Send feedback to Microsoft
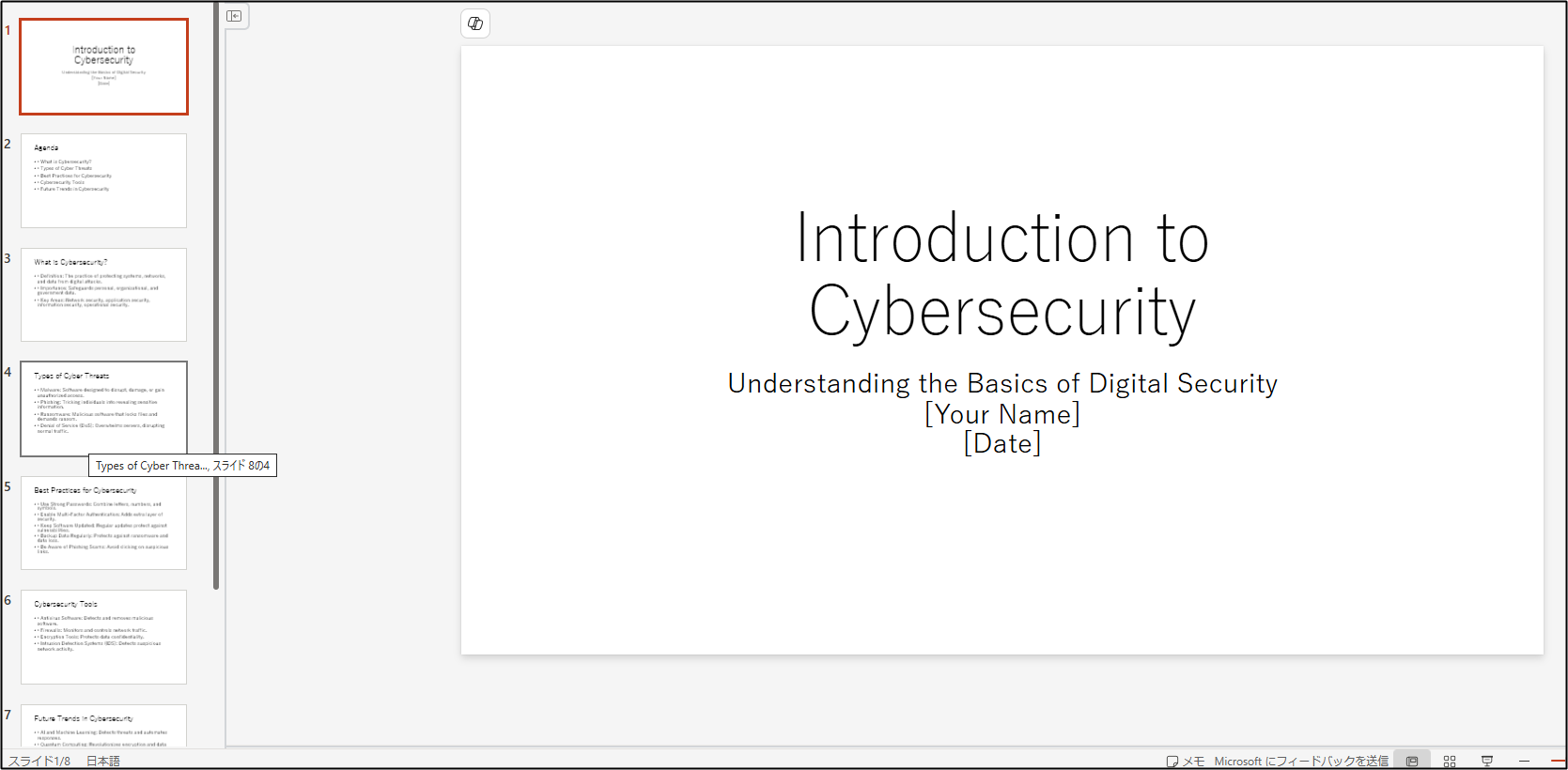 pos(1301,761)
